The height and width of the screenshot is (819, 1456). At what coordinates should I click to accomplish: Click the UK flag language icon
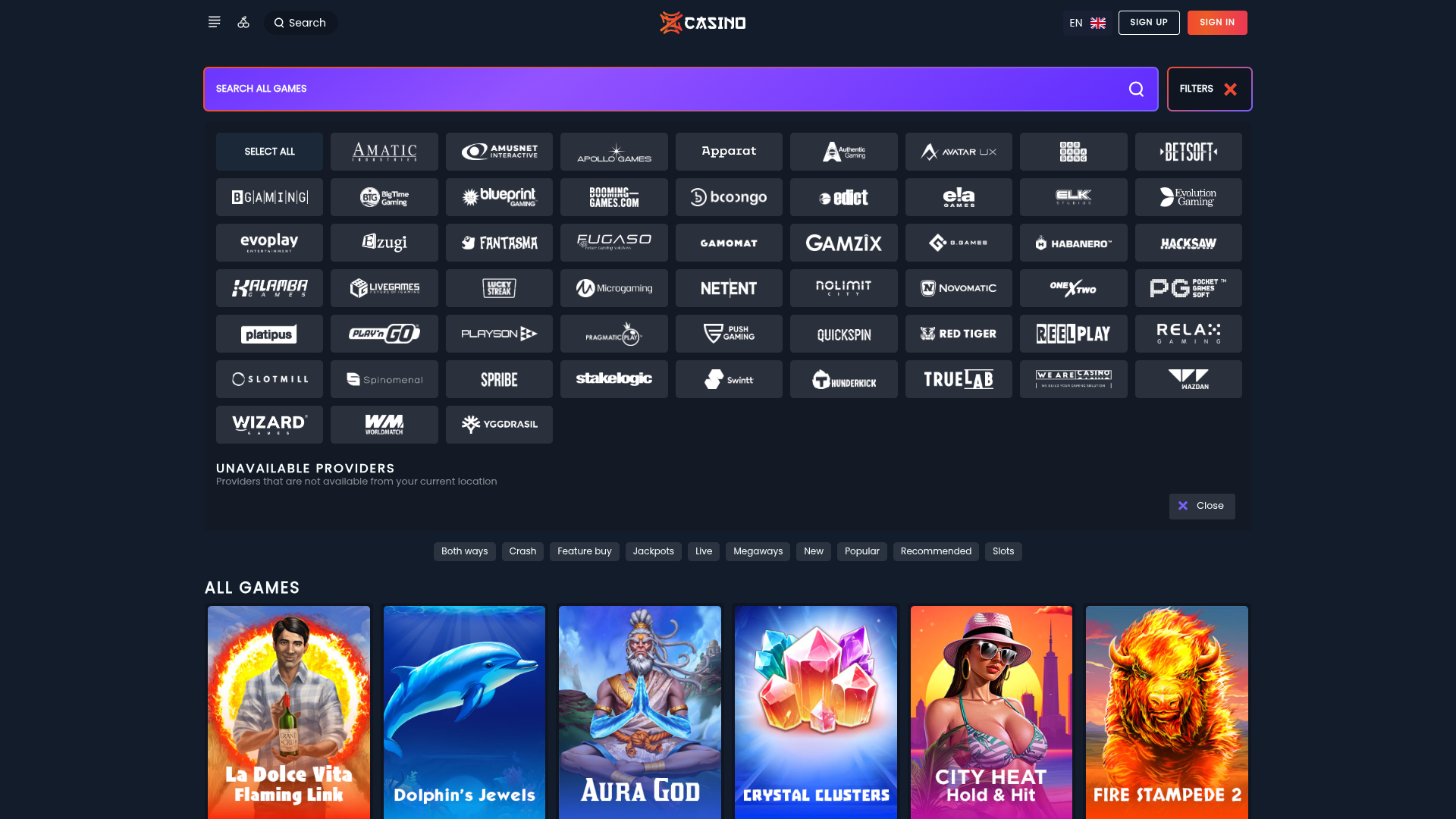point(1097,23)
